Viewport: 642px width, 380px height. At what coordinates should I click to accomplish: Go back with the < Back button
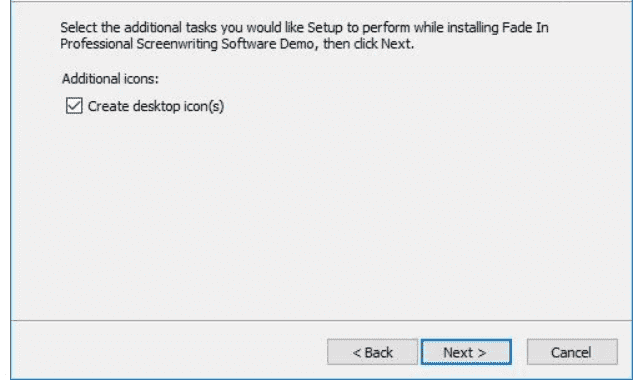click(372, 352)
